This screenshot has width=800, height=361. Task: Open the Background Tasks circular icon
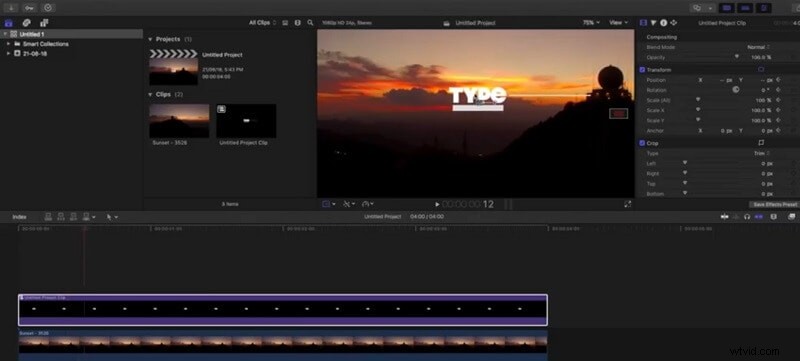point(48,8)
